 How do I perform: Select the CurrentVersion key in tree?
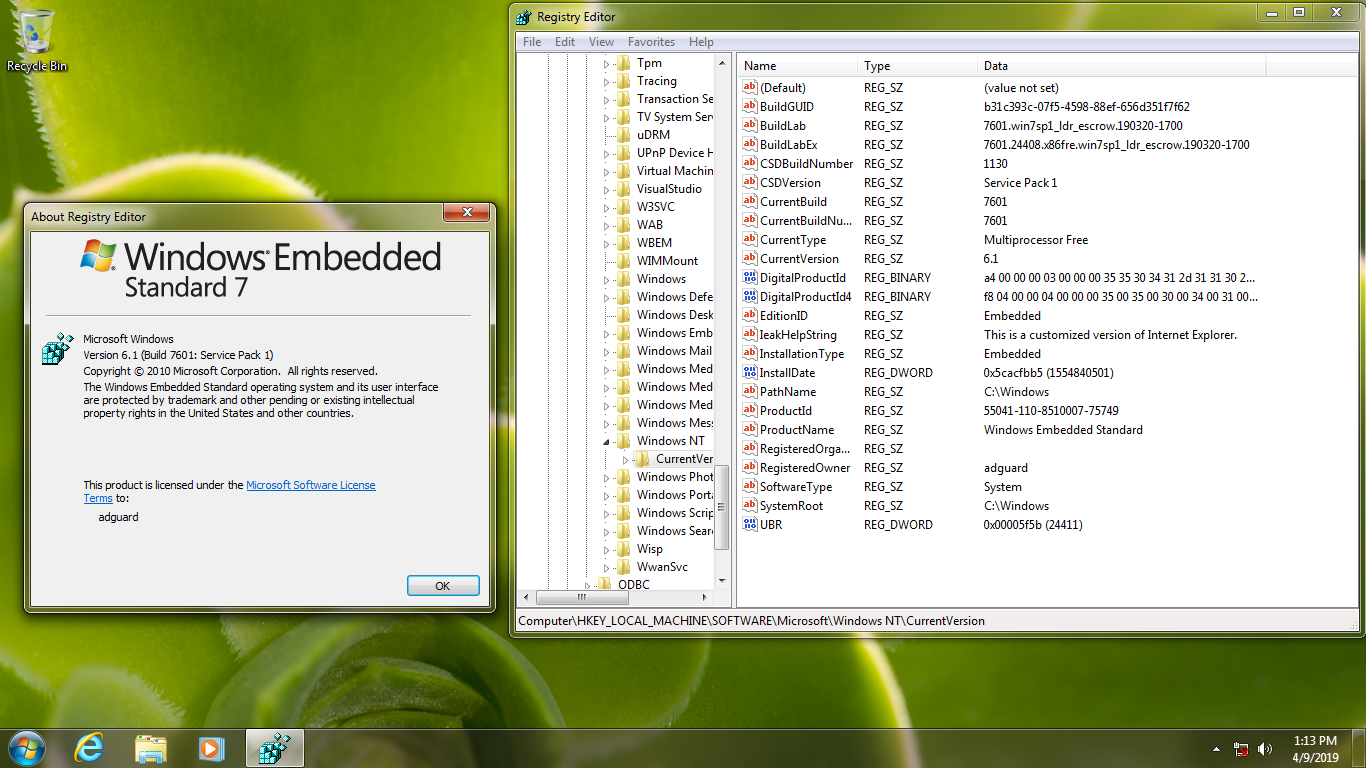(684, 459)
